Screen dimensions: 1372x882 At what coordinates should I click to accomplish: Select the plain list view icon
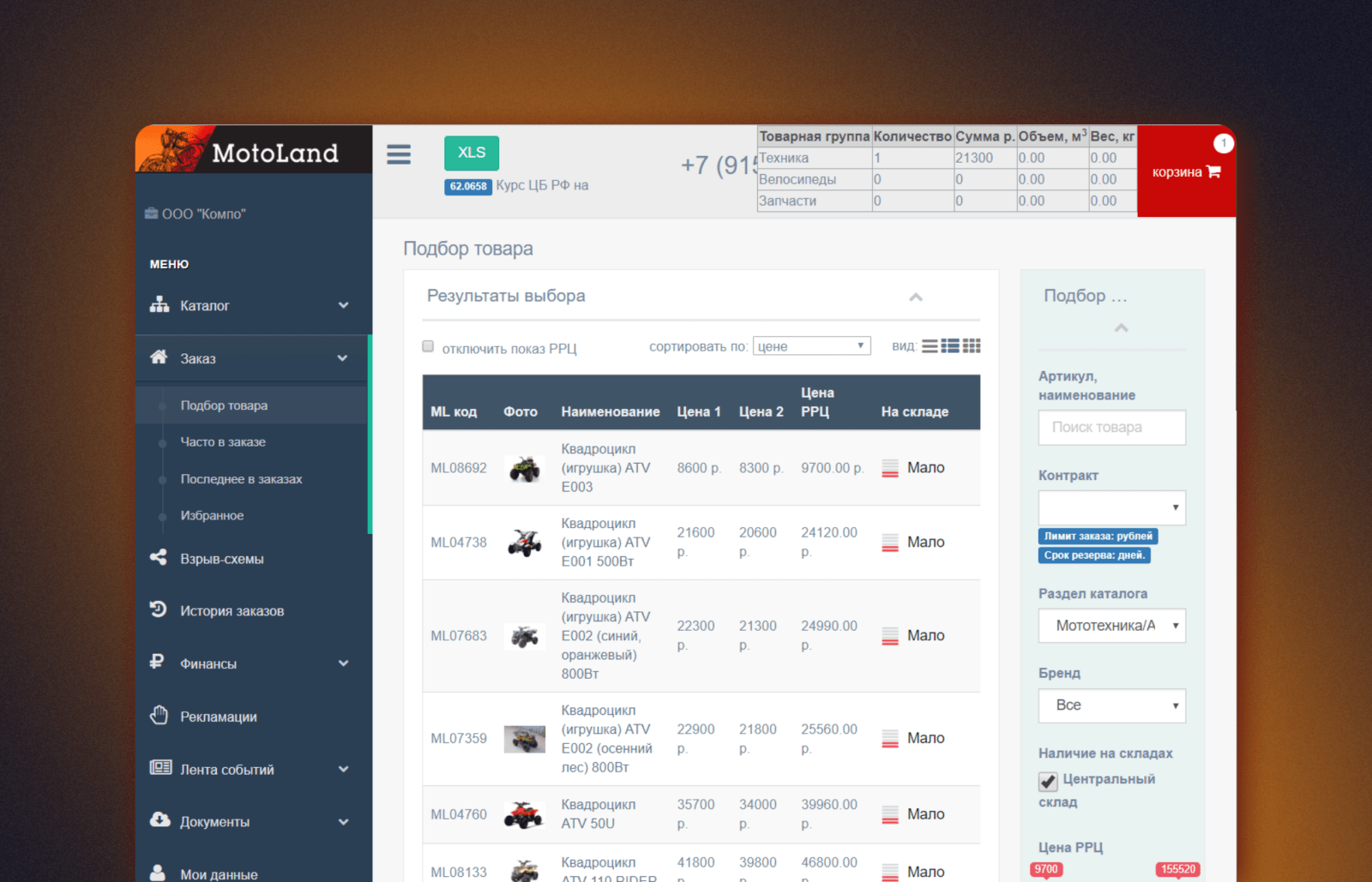(930, 346)
